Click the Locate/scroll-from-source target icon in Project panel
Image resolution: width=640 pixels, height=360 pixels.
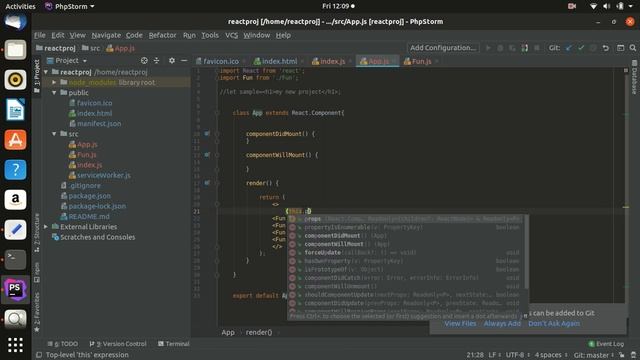coord(144,60)
